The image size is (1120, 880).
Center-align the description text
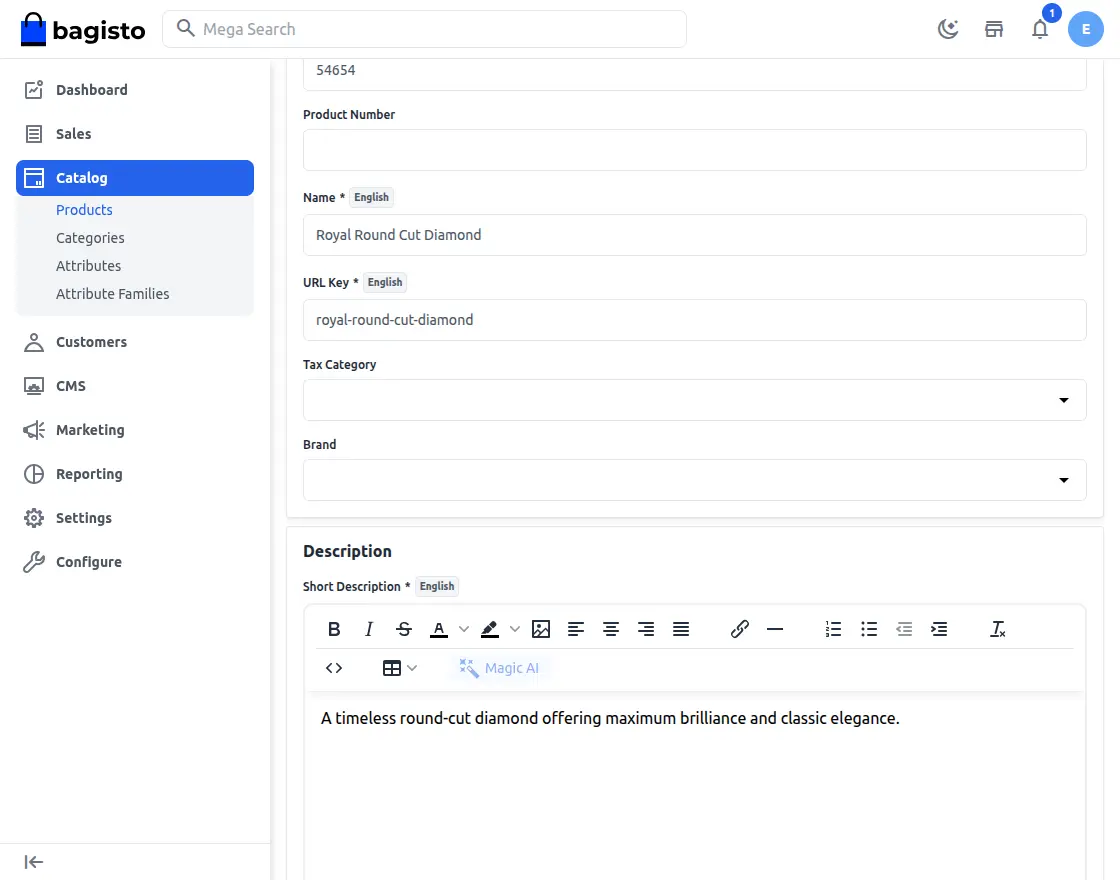[x=611, y=629]
